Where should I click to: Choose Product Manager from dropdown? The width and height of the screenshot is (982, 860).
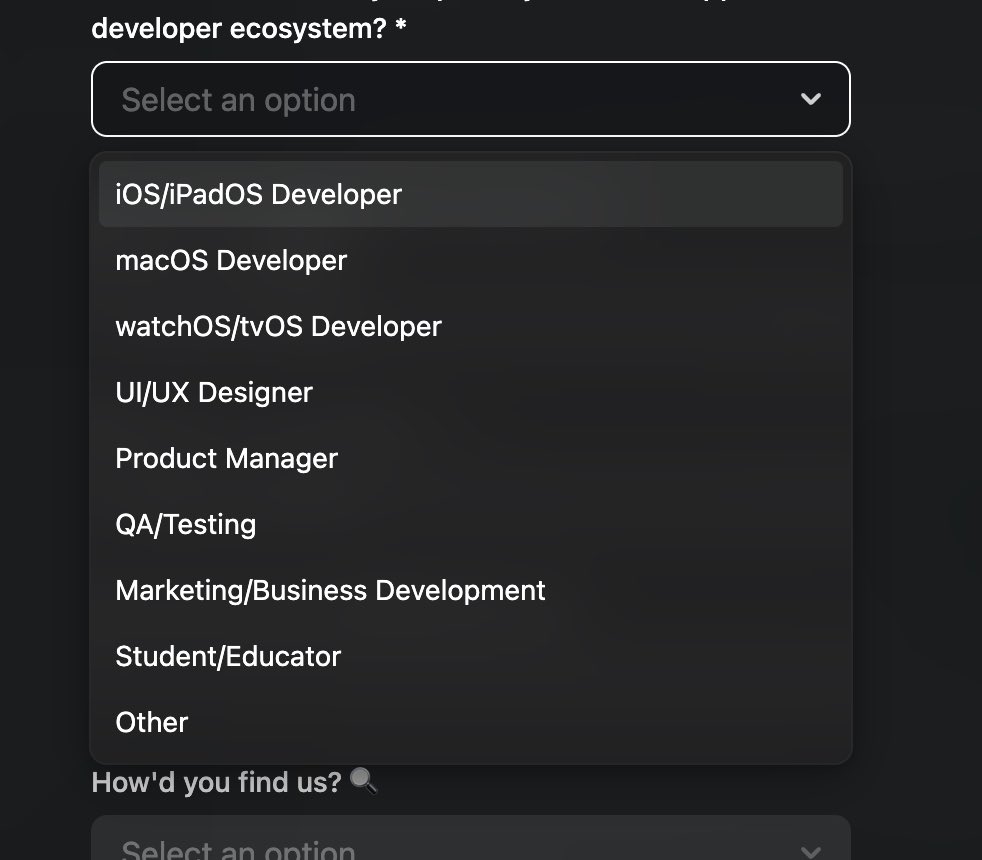pos(470,458)
